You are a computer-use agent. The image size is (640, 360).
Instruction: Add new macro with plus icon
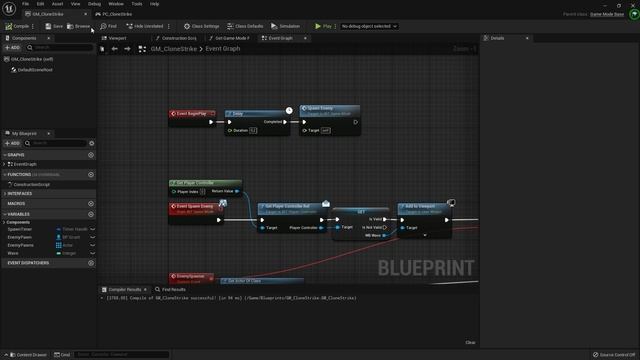[91, 203]
